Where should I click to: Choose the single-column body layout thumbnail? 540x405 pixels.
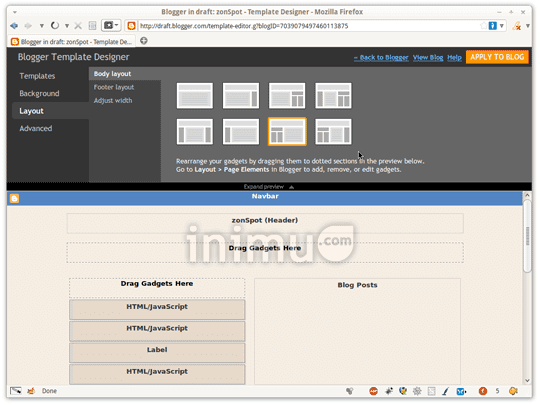(195, 95)
